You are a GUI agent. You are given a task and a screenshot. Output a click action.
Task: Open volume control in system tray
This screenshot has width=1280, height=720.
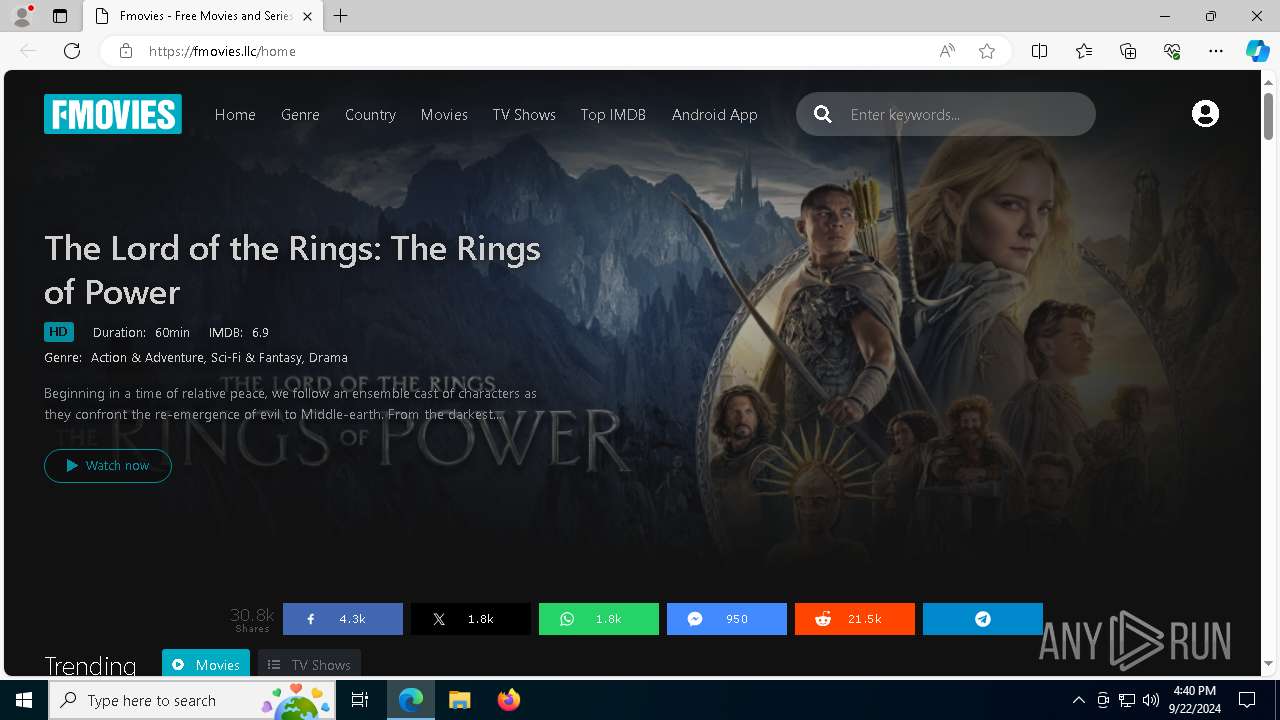(1151, 700)
